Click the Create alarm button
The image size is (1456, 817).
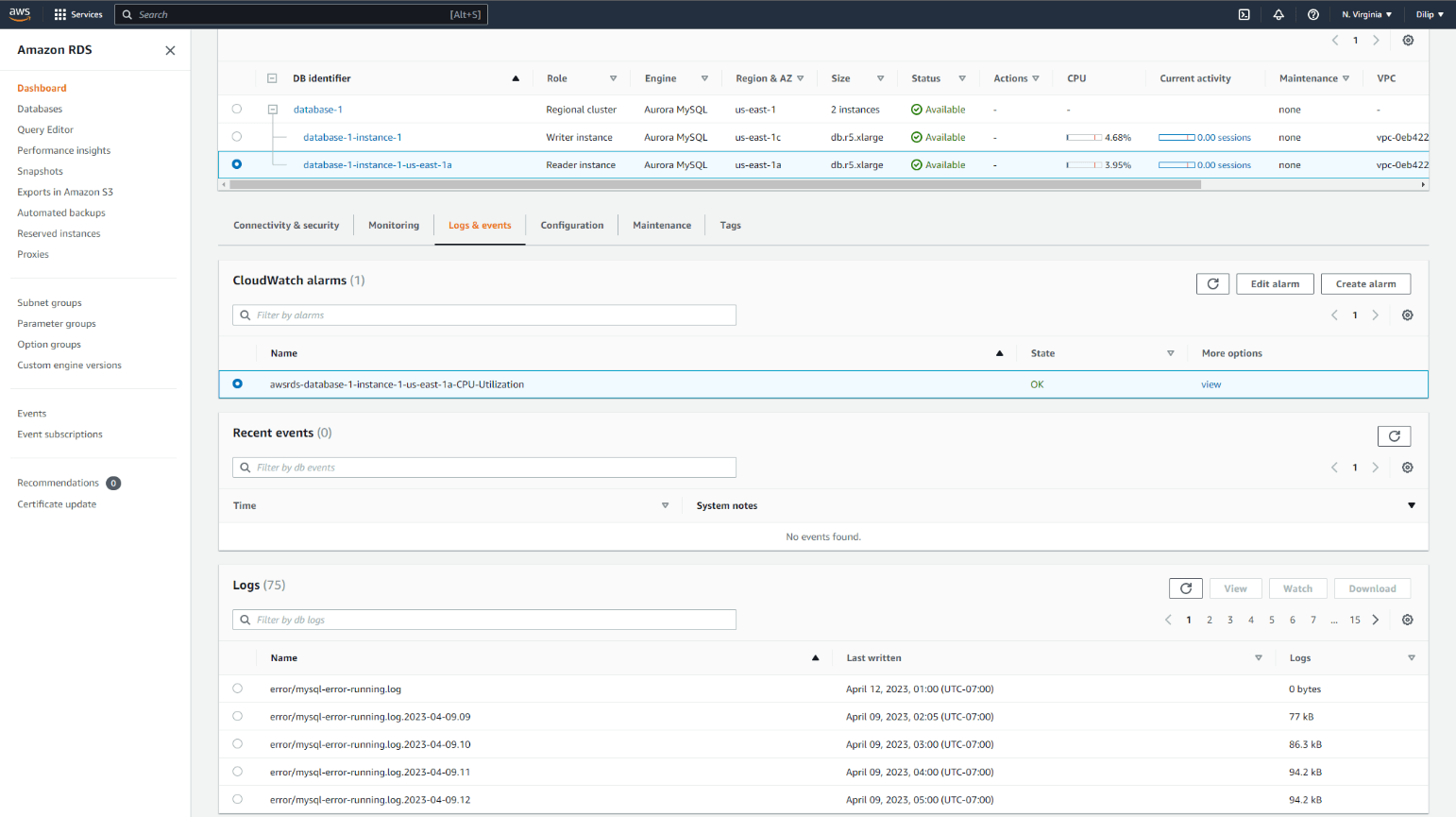coord(1365,283)
